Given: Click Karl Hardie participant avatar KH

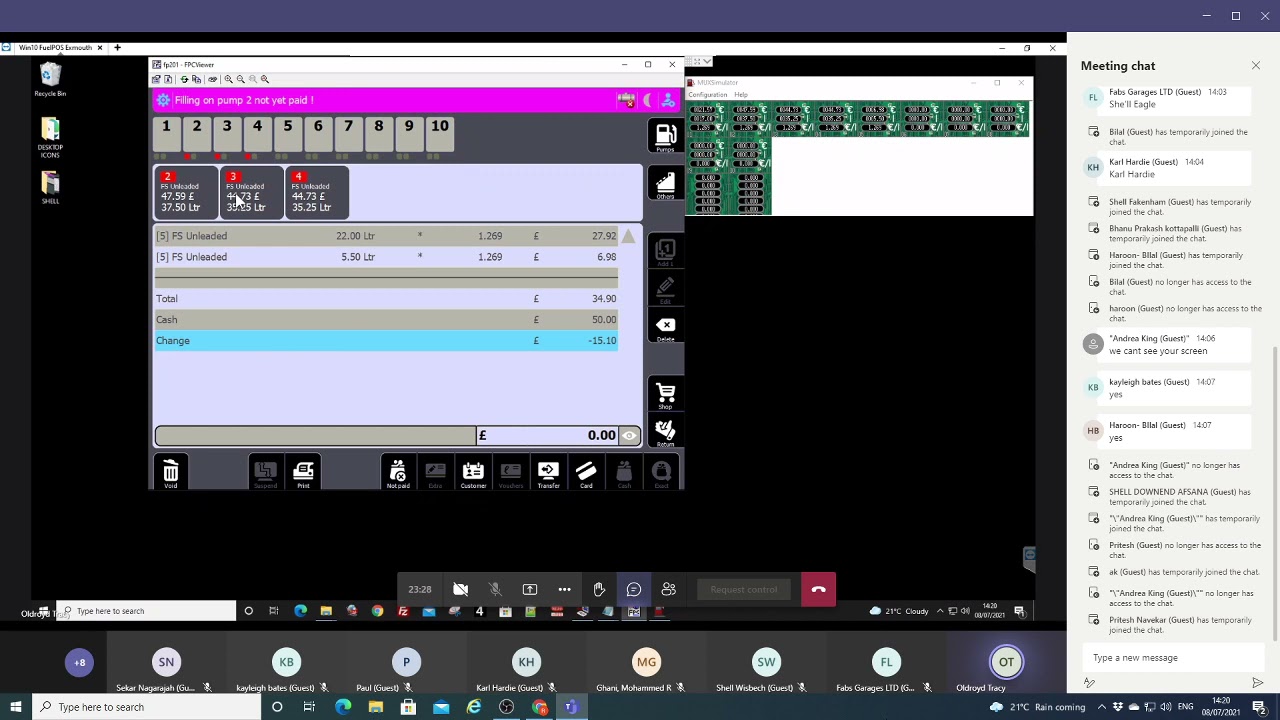Looking at the screenshot, I should tap(526, 662).
